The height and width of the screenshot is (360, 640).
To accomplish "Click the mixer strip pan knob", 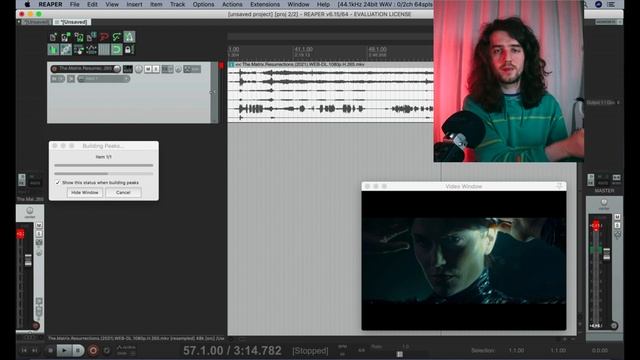I will (x=29, y=211).
